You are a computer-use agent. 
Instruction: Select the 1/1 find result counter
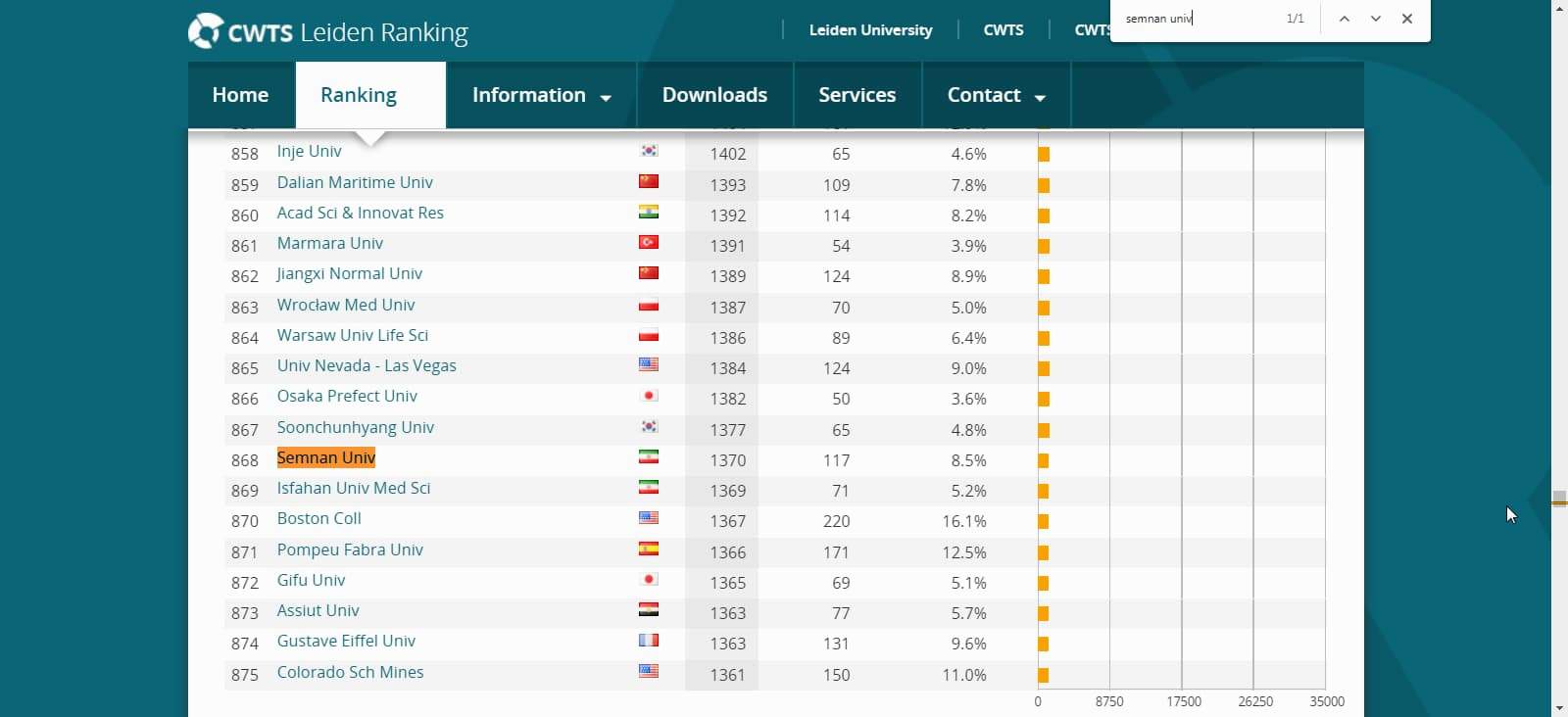click(1296, 19)
